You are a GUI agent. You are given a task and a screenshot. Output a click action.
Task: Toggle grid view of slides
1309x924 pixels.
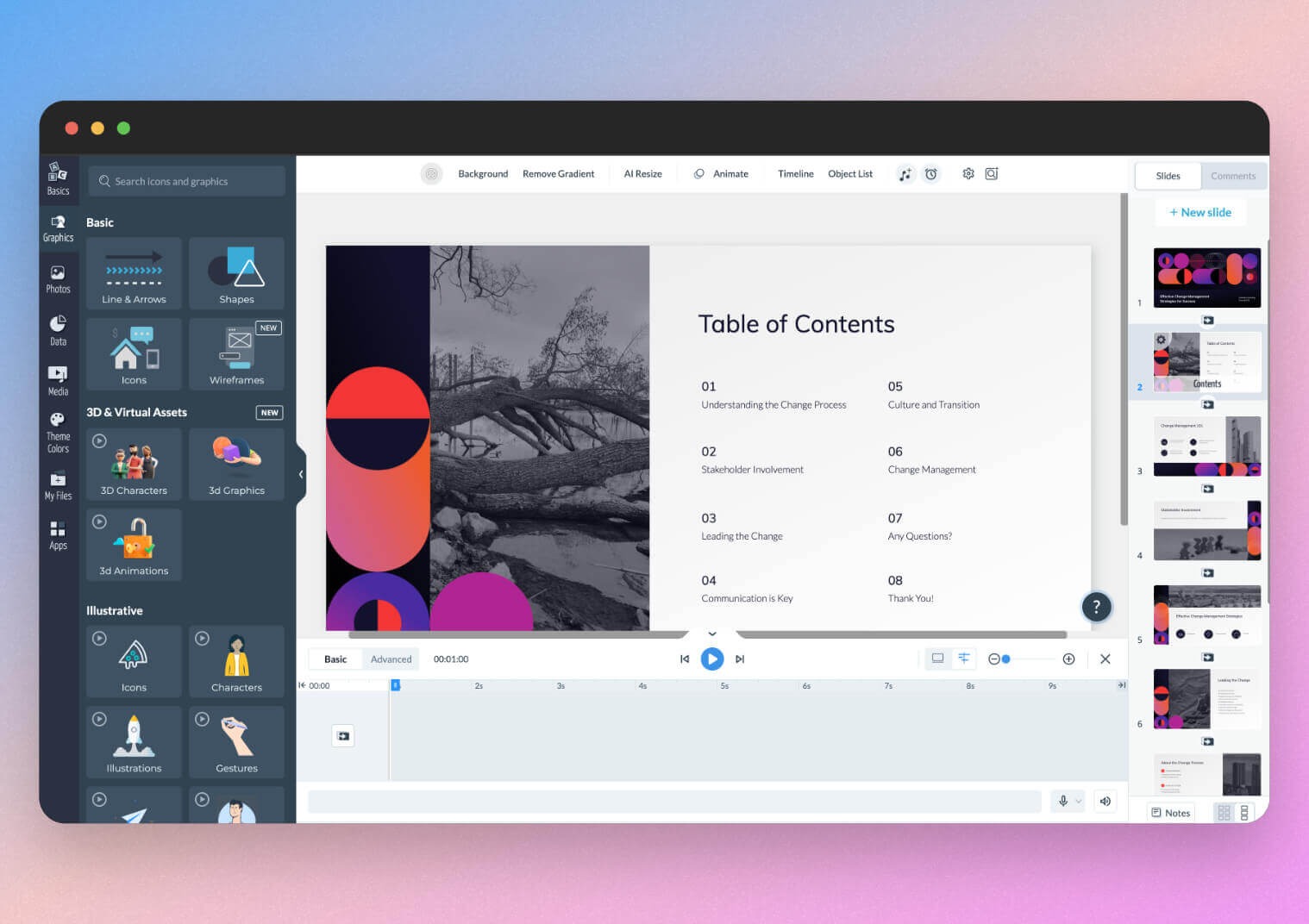click(1224, 813)
